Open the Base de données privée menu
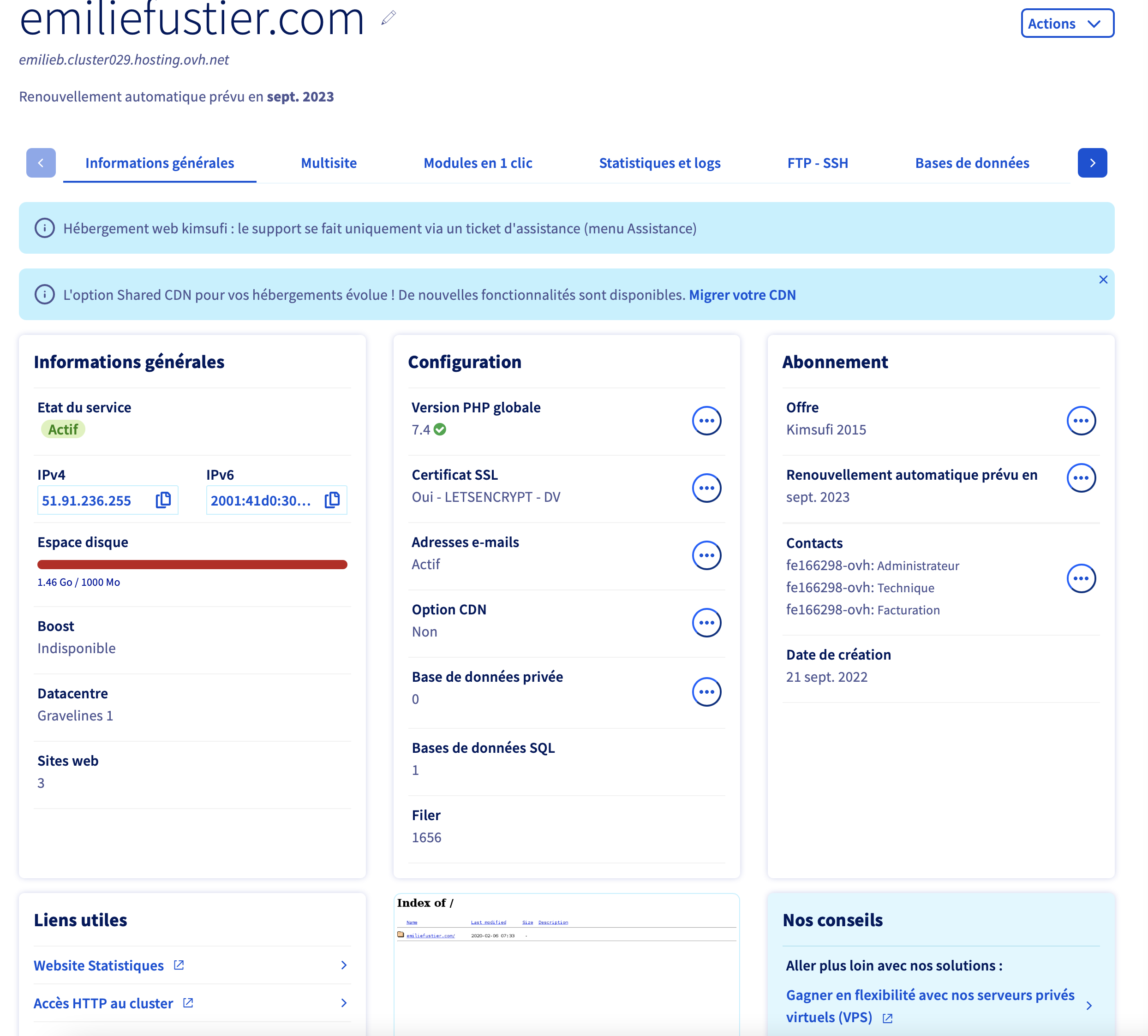This screenshot has height=1036, width=1148. 706,691
